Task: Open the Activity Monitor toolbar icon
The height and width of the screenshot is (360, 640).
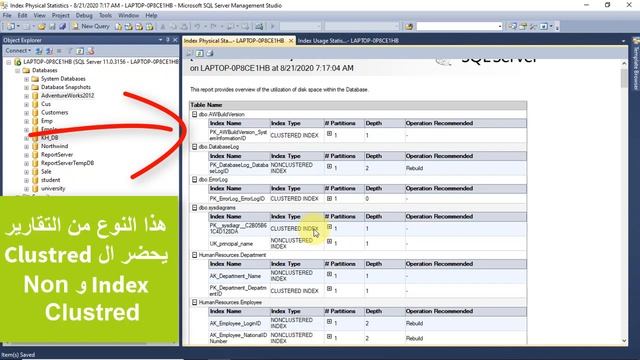Action: click(x=259, y=27)
